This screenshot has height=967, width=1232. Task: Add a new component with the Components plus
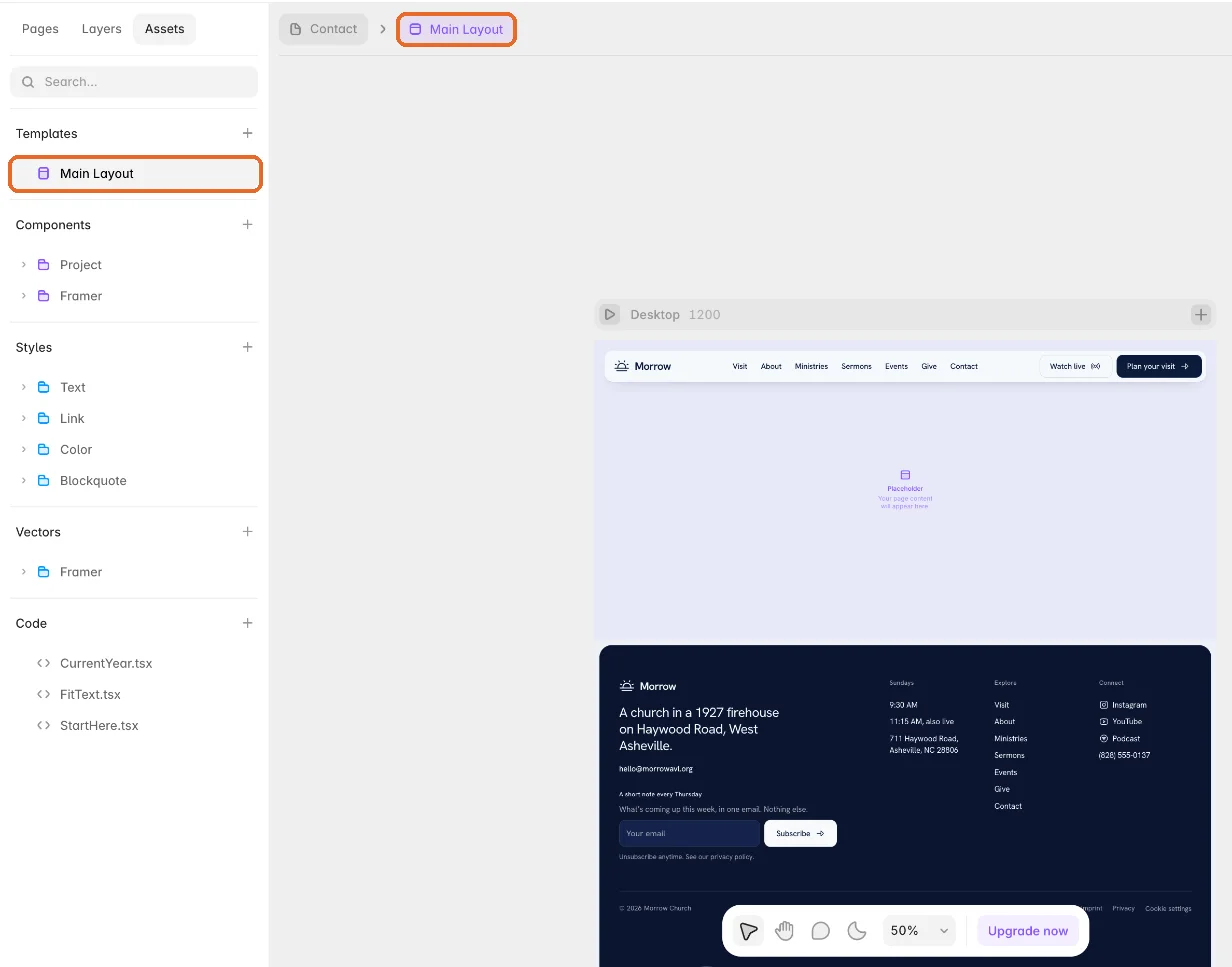[x=247, y=225]
